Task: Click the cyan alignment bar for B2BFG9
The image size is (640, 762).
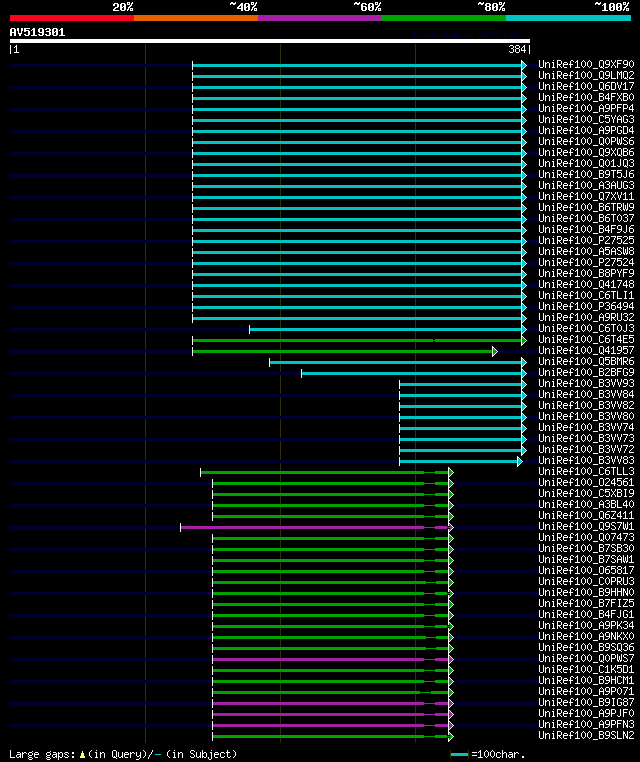Action: 414,374
